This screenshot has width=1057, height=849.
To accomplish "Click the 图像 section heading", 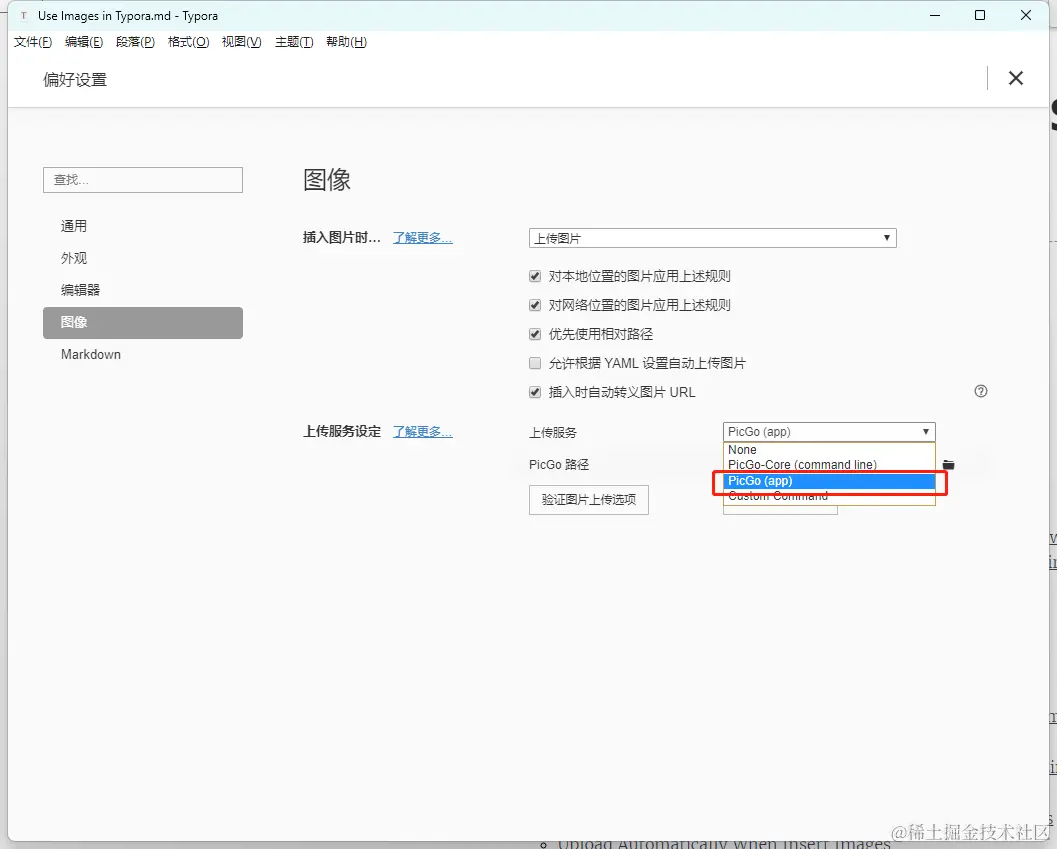I will pos(327,179).
